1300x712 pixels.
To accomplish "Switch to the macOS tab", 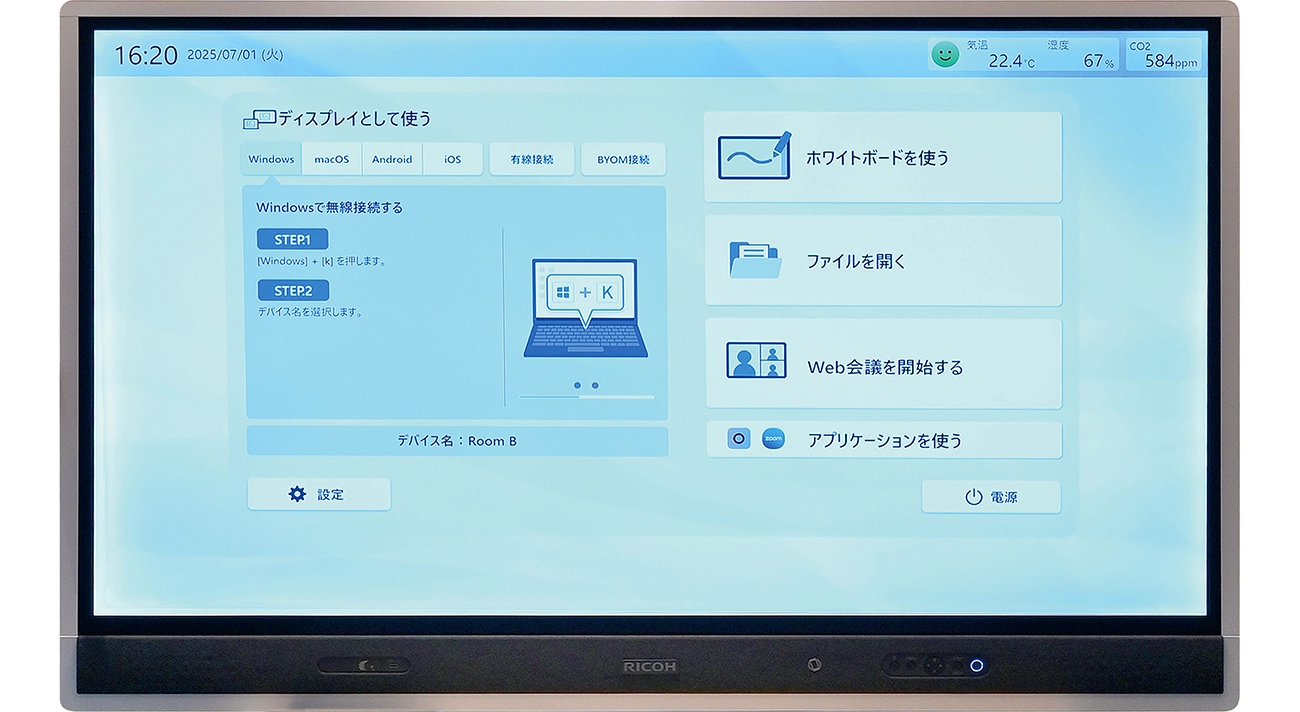I will point(331,159).
